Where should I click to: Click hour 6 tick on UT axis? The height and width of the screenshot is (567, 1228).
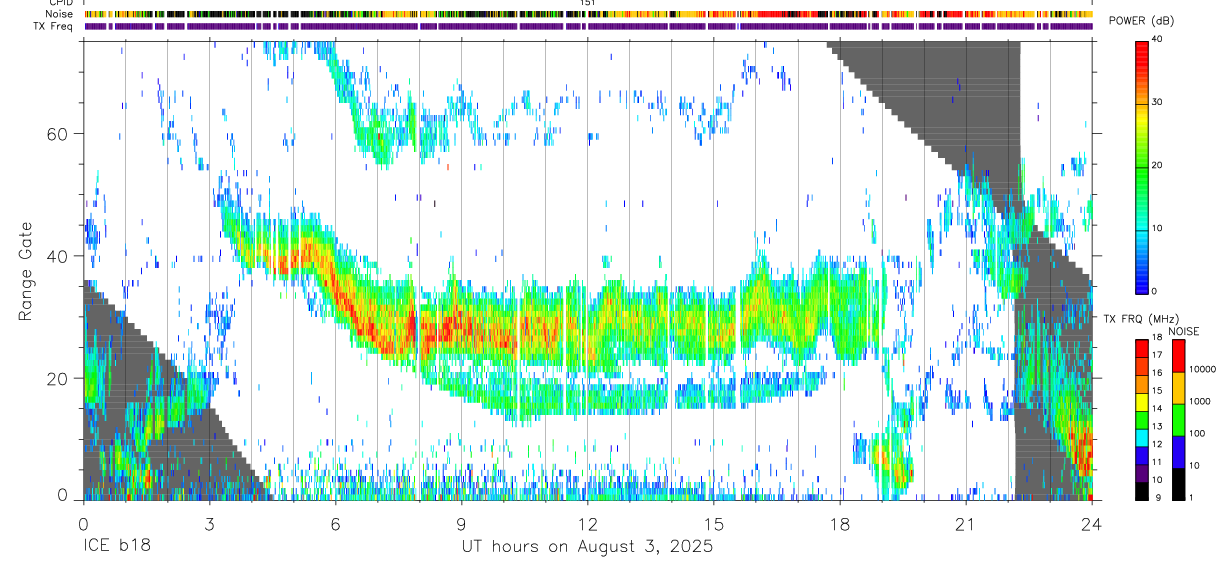click(335, 524)
